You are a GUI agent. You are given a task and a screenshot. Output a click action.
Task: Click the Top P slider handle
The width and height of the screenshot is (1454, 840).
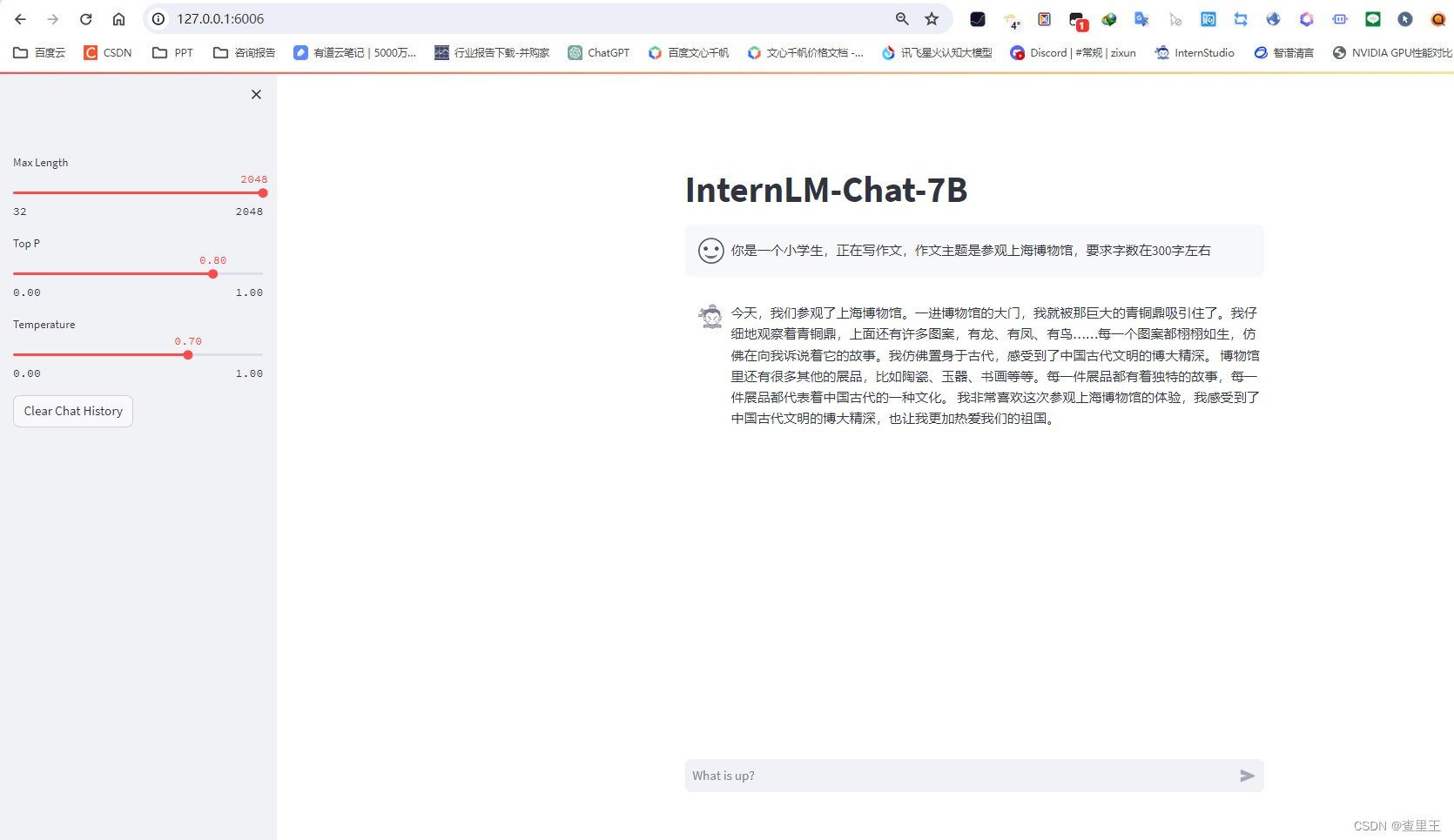[213, 274]
